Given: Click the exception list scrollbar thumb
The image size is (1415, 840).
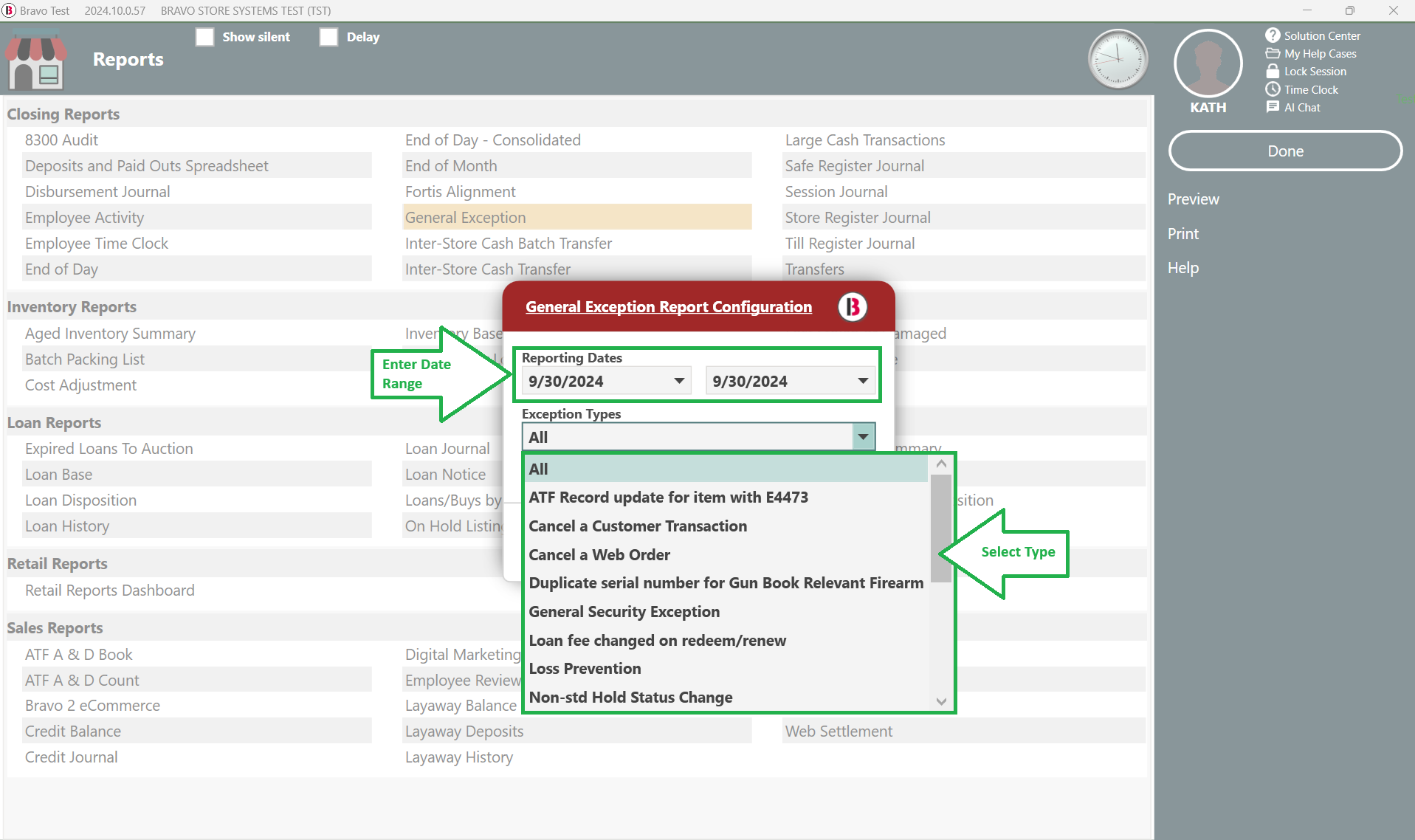Looking at the screenshot, I should coord(941,528).
